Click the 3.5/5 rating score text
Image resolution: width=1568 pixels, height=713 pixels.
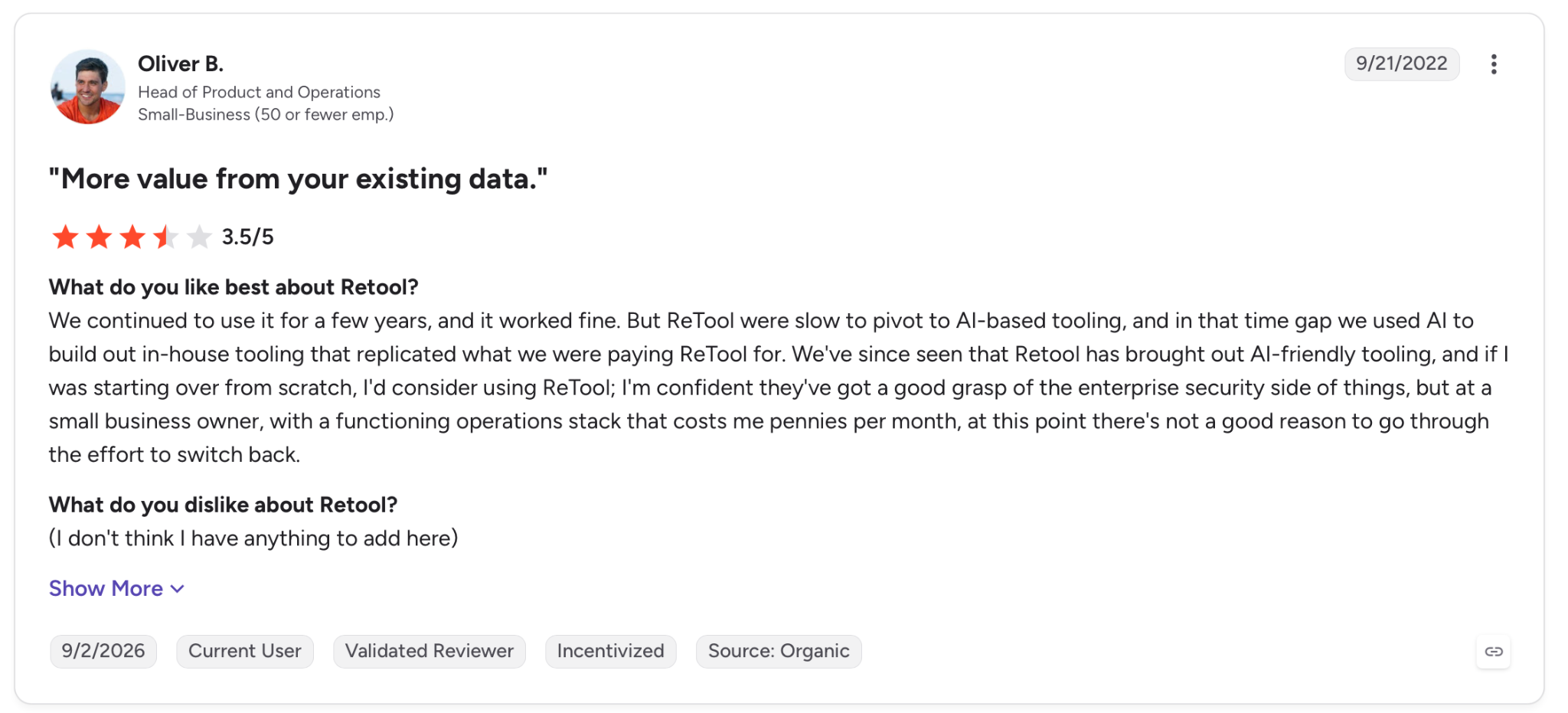(247, 237)
